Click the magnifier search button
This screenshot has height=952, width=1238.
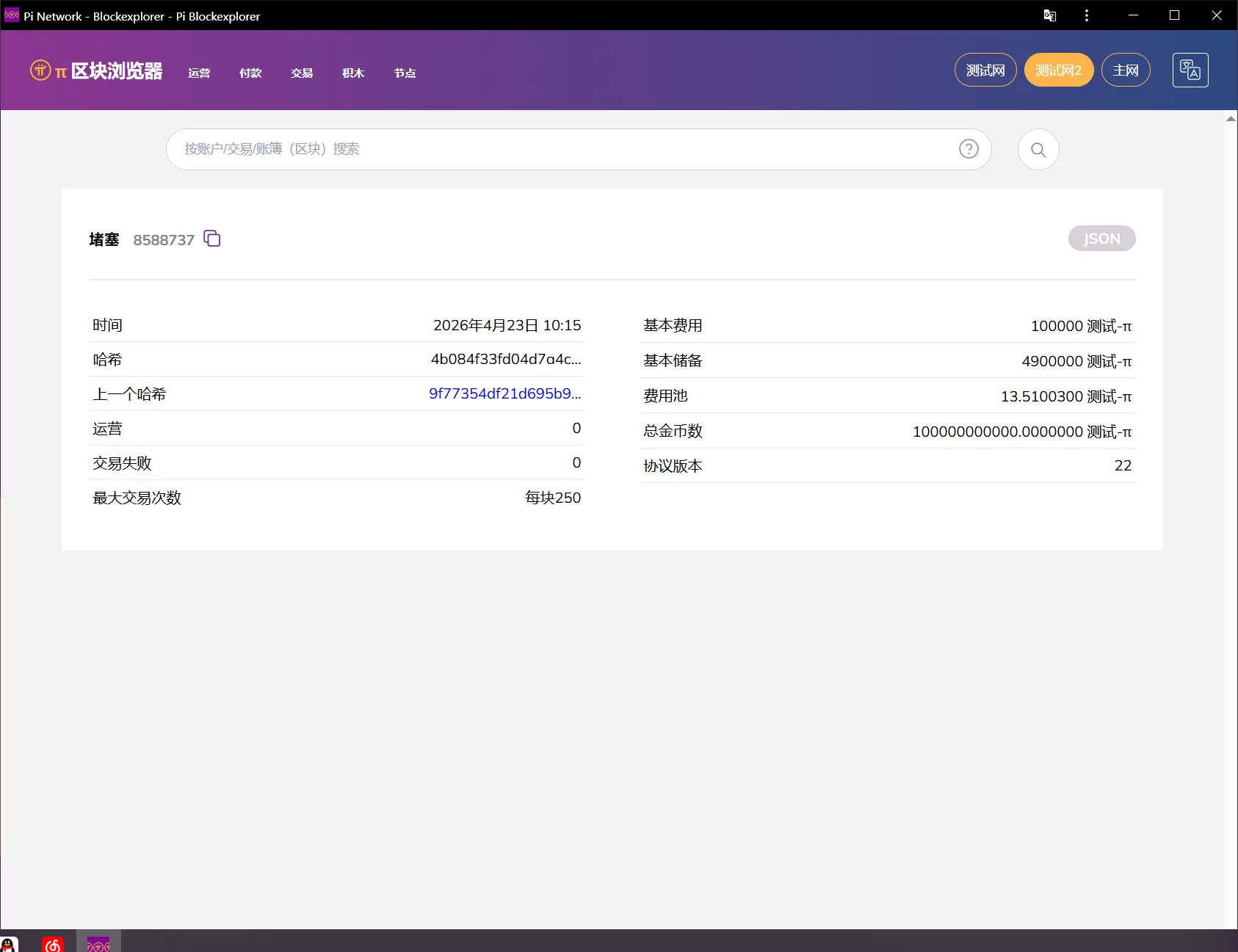tap(1038, 150)
